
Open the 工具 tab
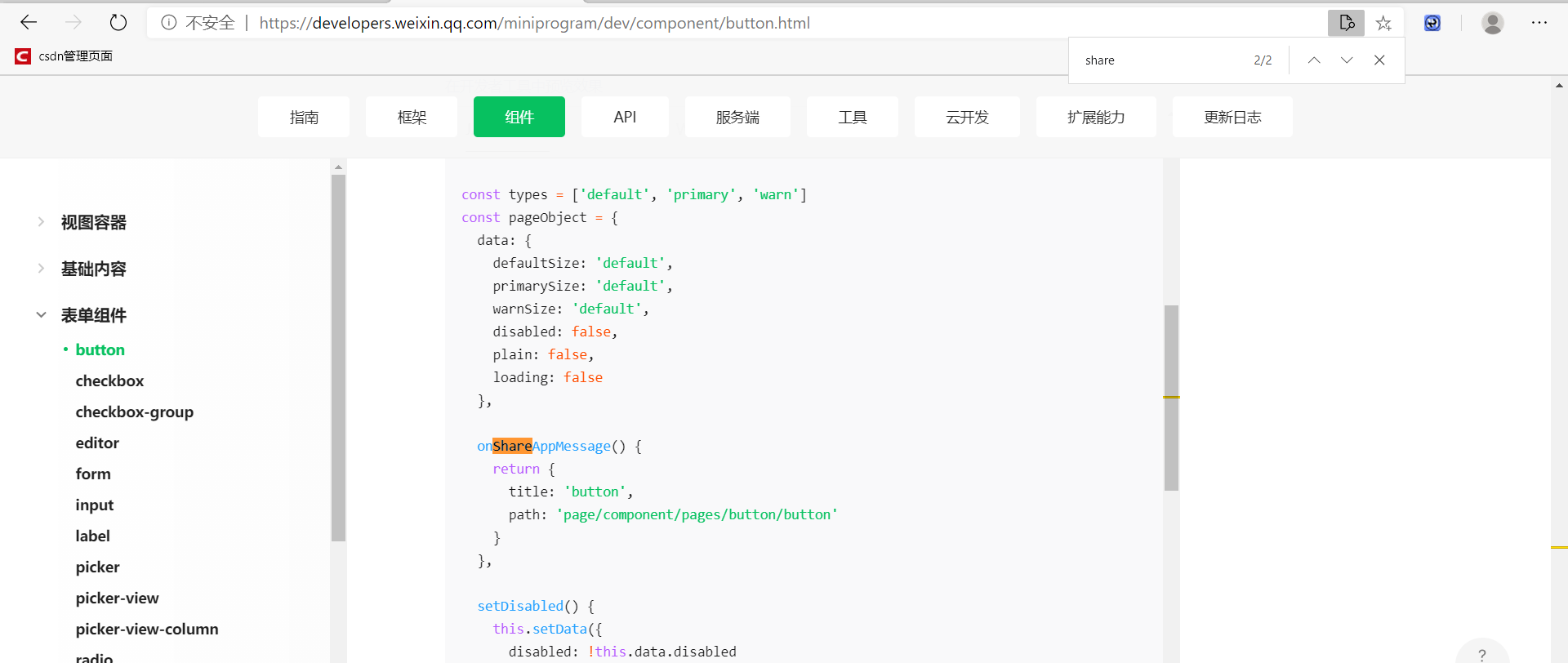click(x=853, y=117)
